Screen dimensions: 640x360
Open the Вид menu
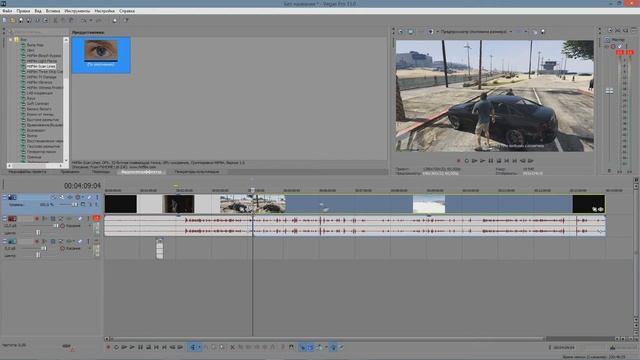38,11
